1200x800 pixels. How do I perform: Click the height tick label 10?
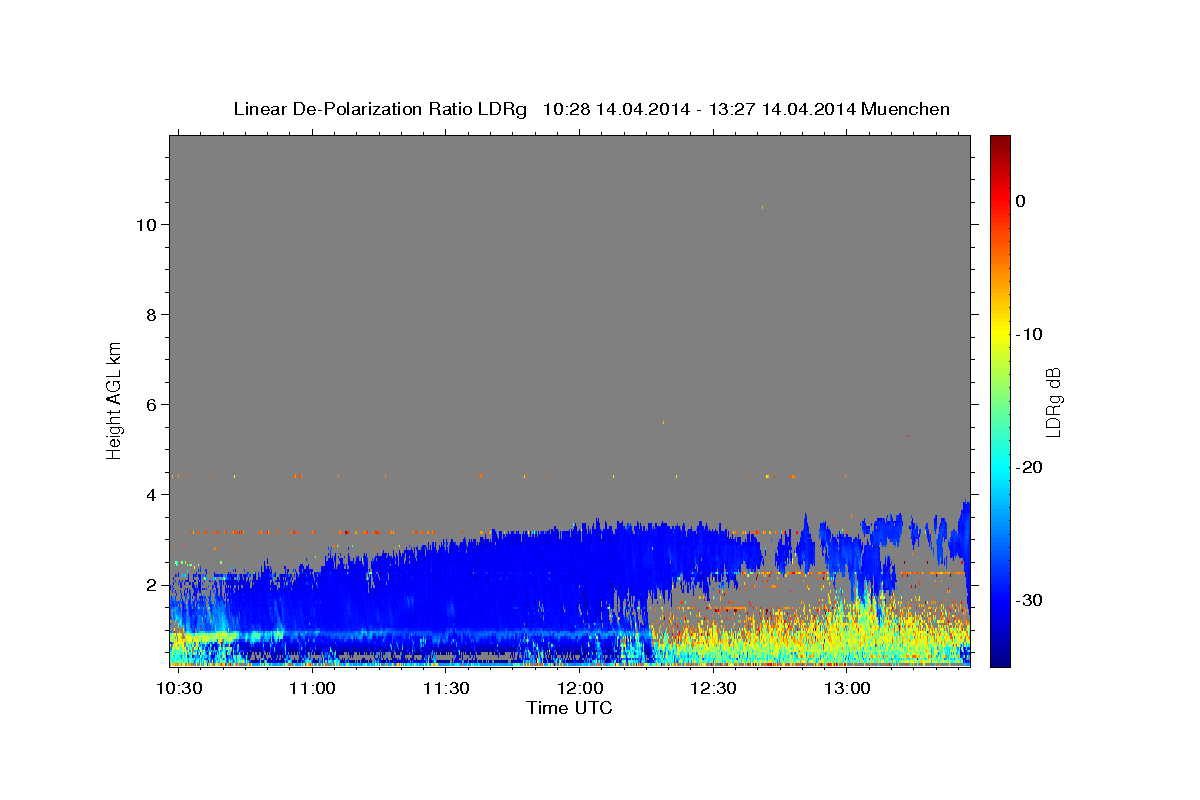click(x=147, y=225)
